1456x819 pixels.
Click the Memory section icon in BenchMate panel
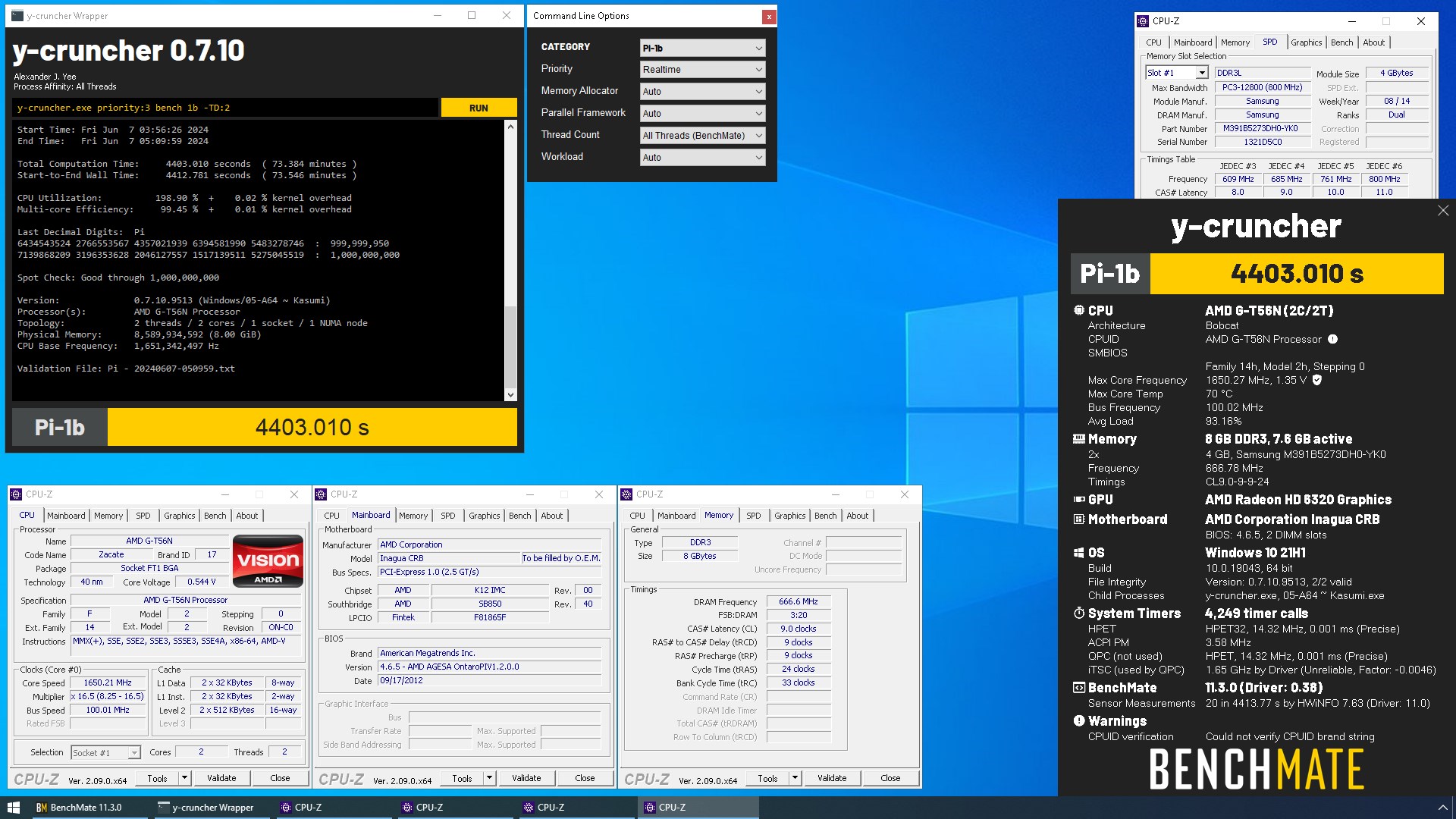[1079, 439]
